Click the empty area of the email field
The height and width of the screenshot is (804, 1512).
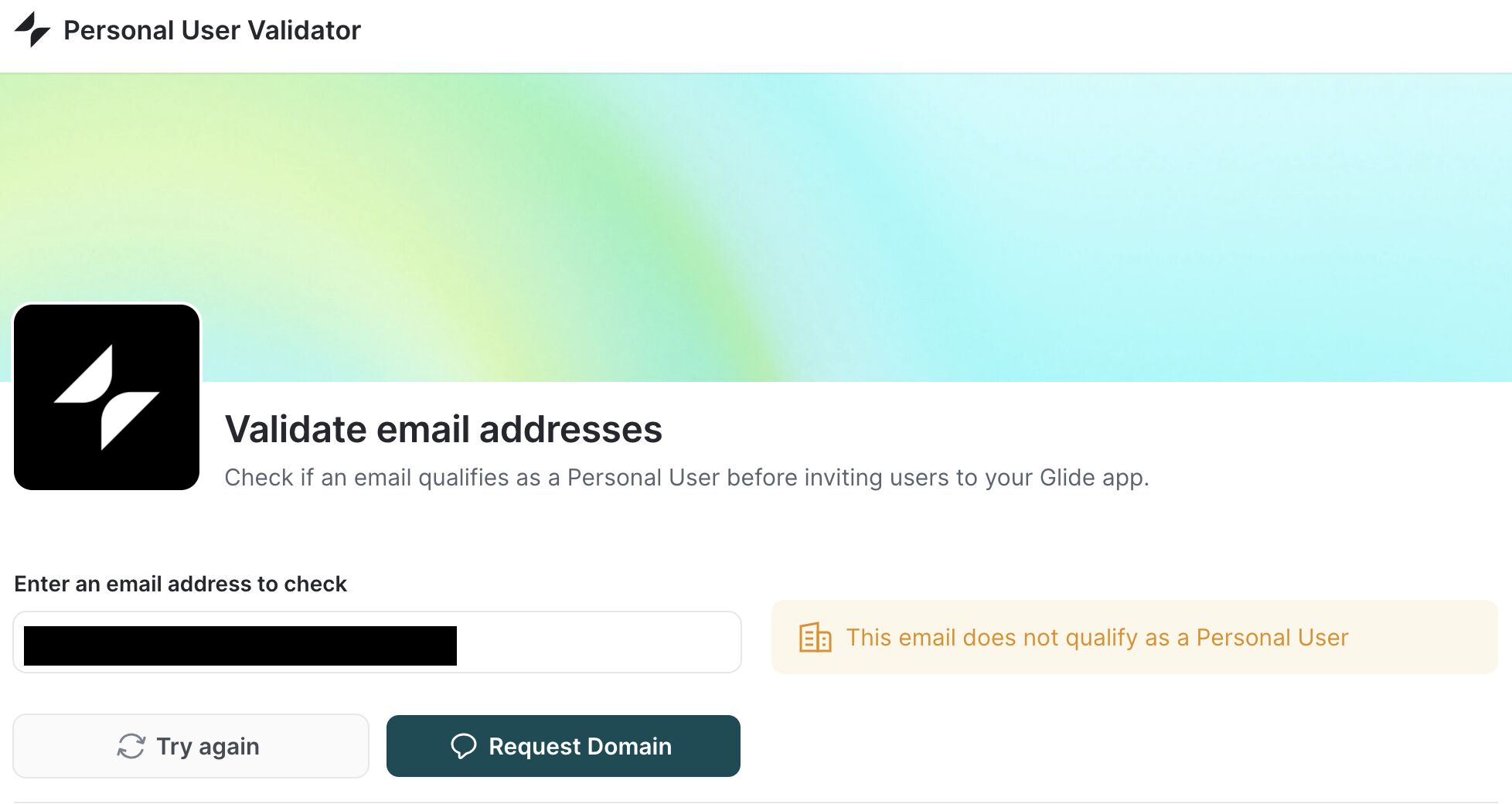tap(599, 642)
